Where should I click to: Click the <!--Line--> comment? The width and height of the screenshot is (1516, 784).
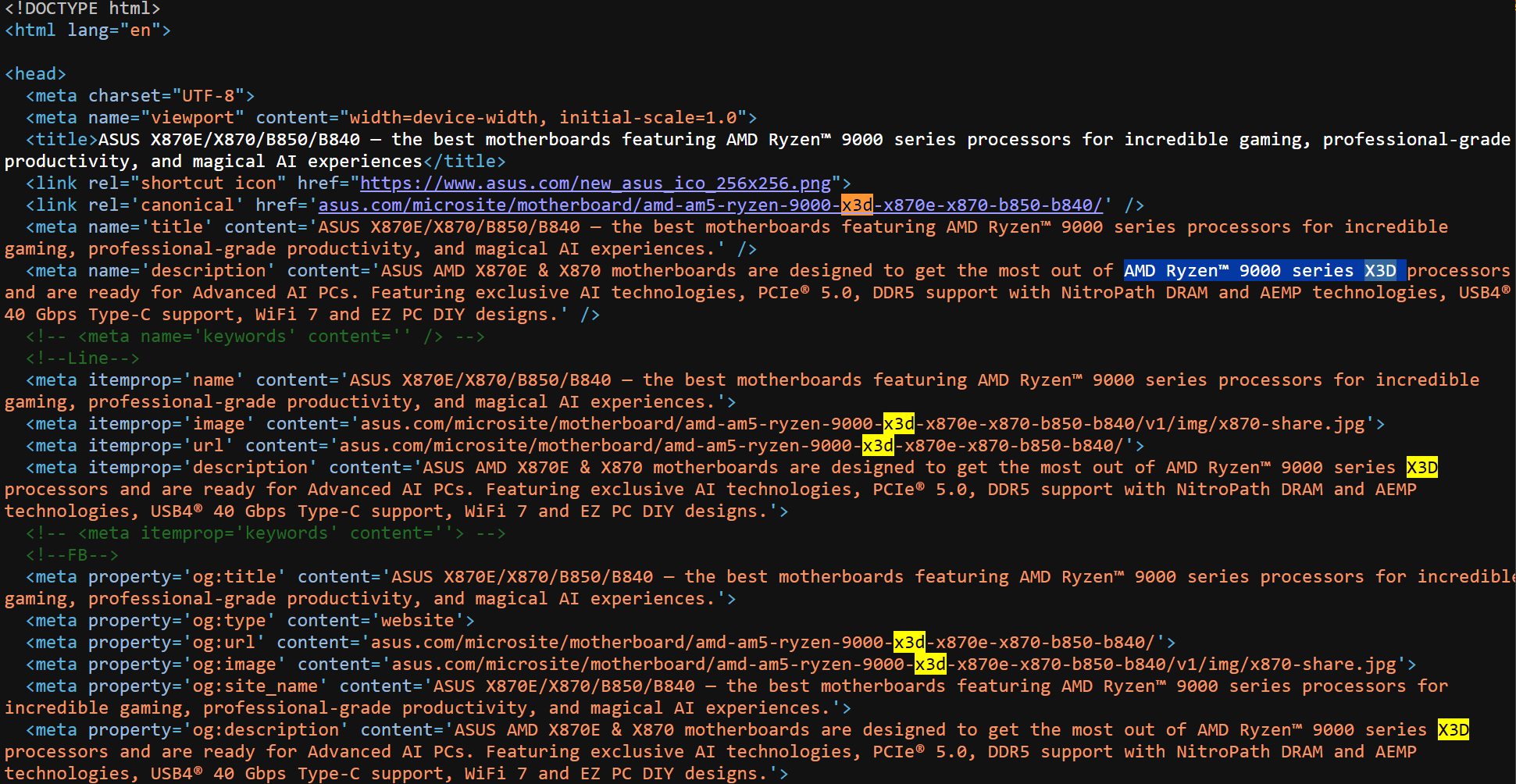(x=83, y=358)
